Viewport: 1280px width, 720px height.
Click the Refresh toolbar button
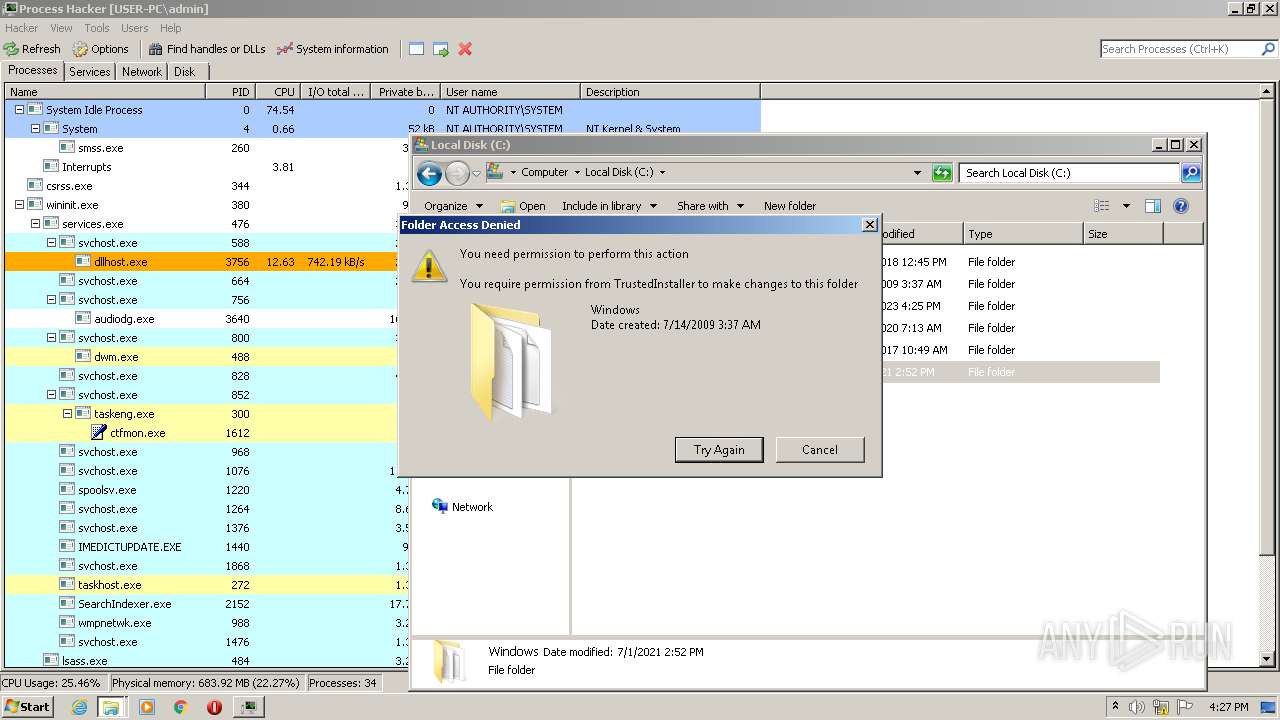[x=32, y=49]
